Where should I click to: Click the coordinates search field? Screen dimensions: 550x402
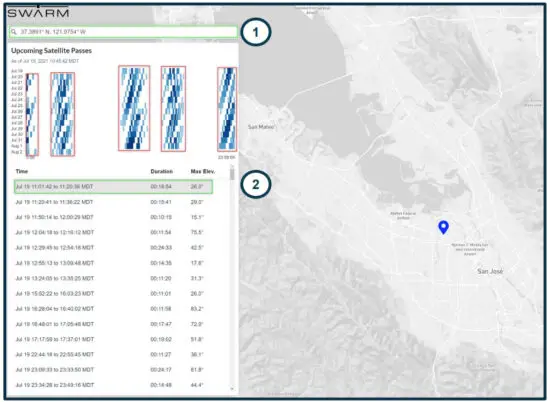(123, 32)
